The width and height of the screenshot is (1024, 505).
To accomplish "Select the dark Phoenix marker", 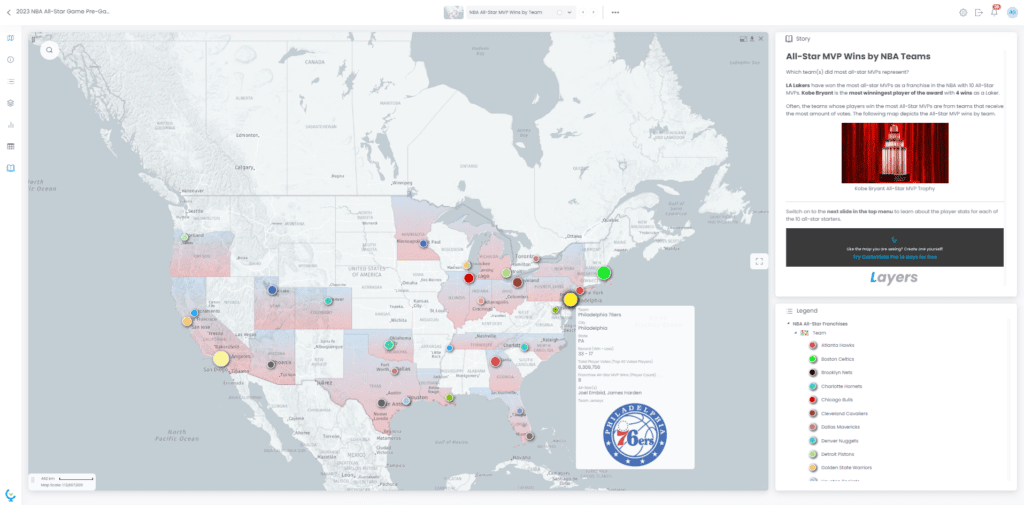I will coord(271,365).
